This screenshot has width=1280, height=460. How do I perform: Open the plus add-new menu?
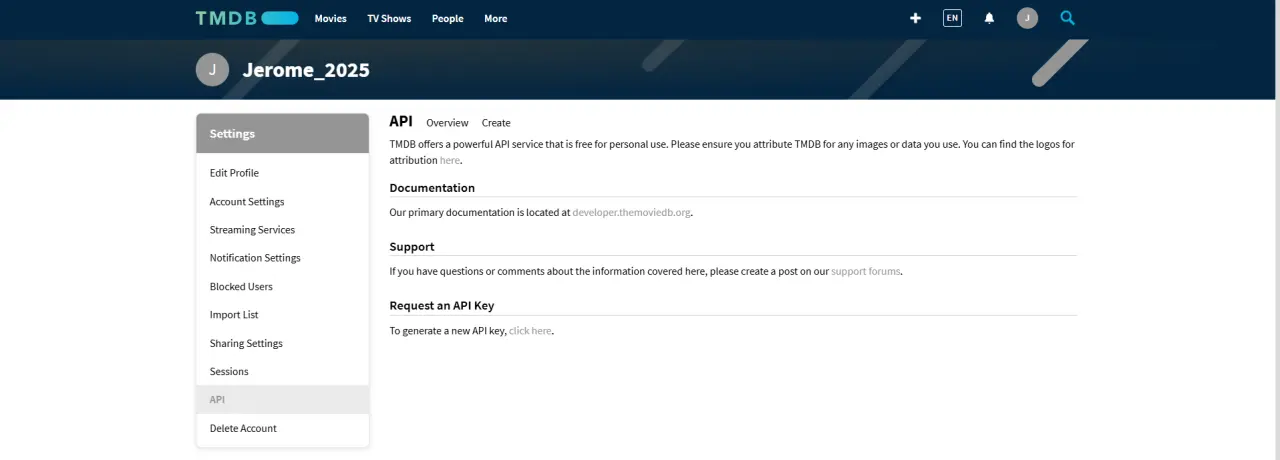915,18
